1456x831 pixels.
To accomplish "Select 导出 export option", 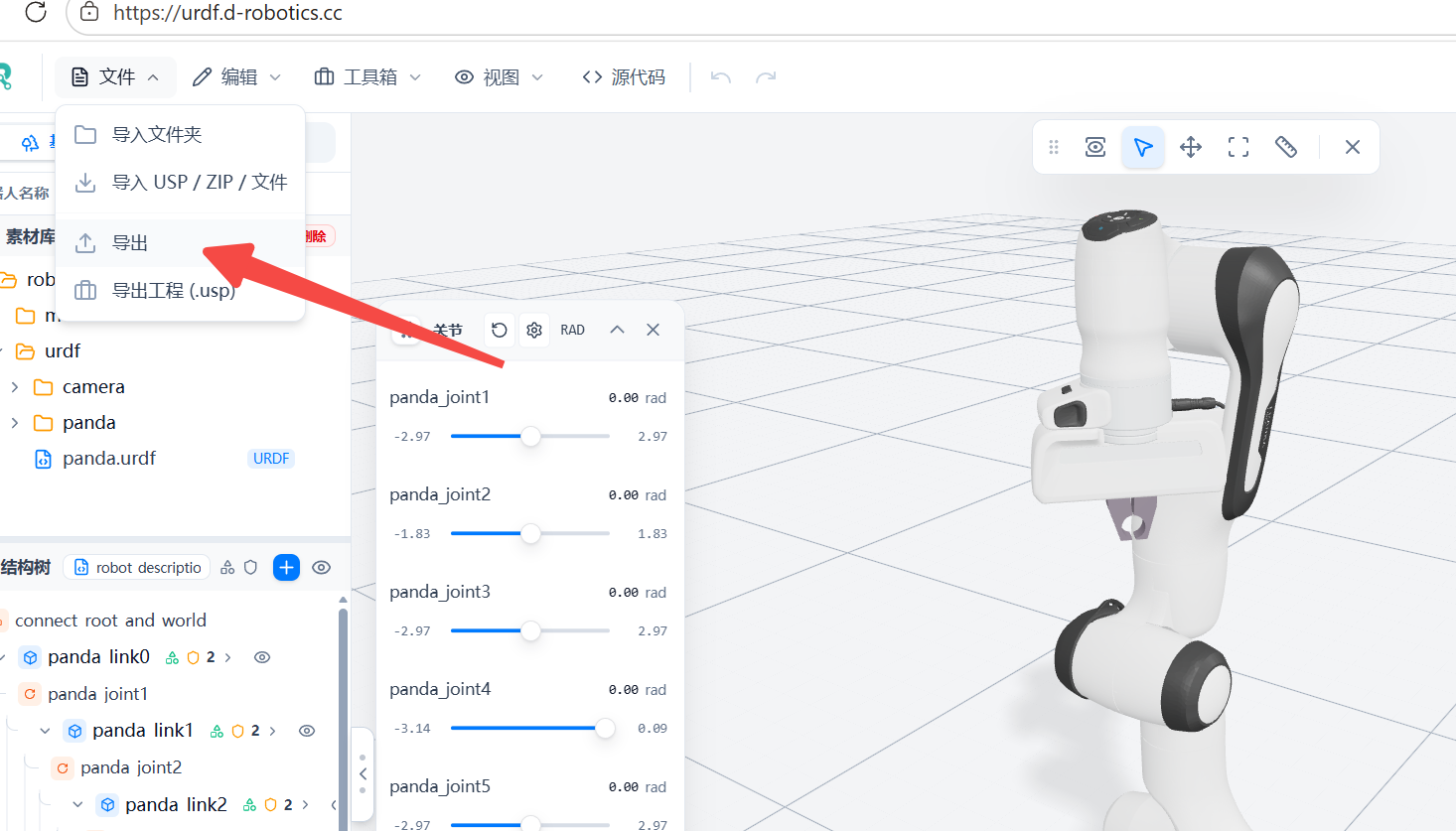I will tap(180, 242).
